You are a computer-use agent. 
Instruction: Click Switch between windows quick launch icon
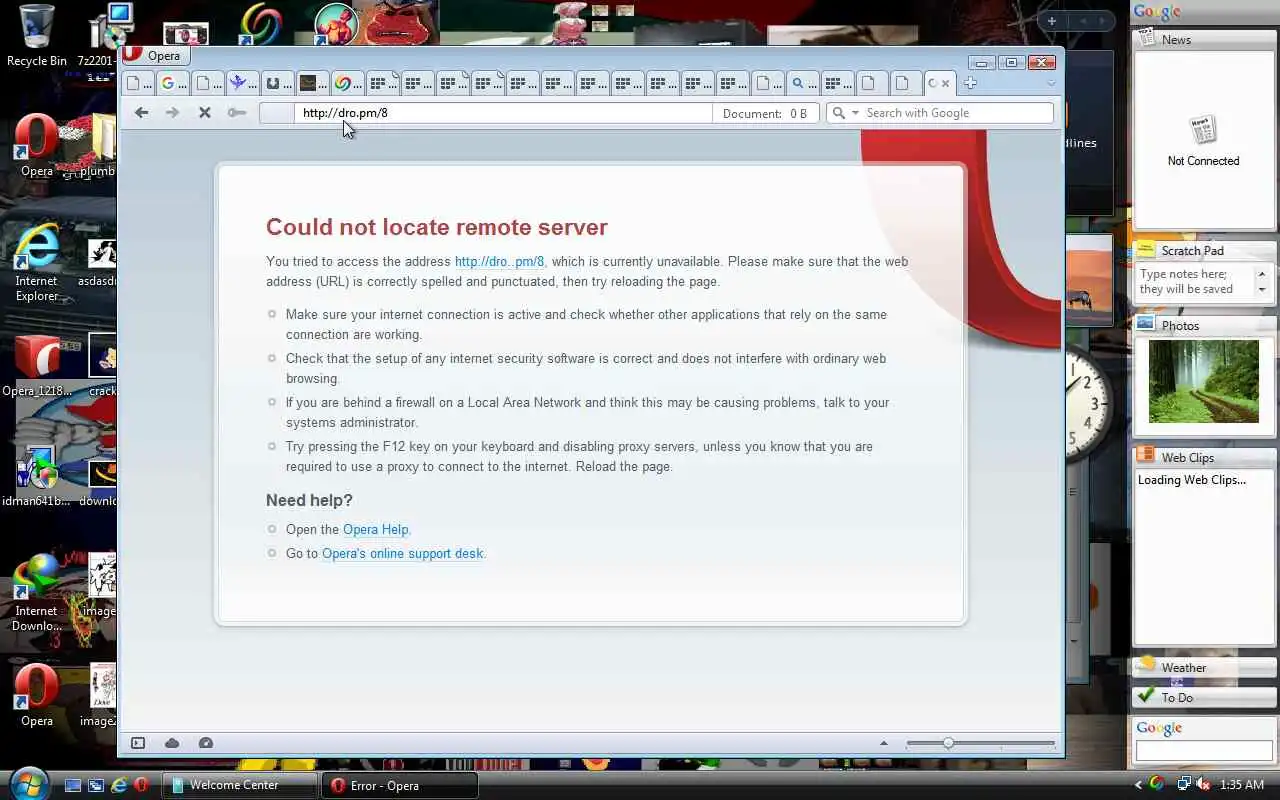coord(96,786)
